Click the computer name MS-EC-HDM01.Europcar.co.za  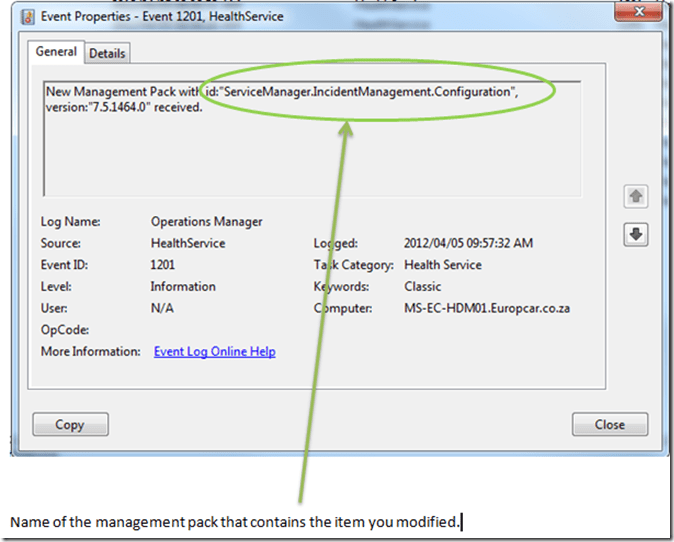[x=487, y=309]
